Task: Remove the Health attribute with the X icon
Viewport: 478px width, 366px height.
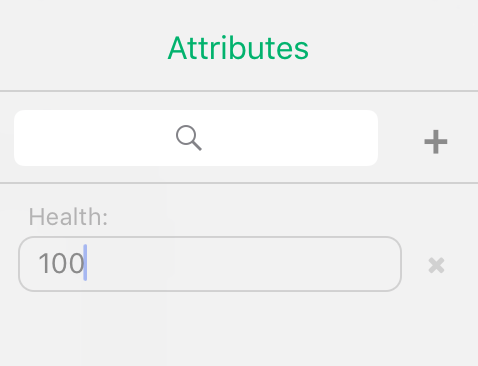Action: [436, 265]
